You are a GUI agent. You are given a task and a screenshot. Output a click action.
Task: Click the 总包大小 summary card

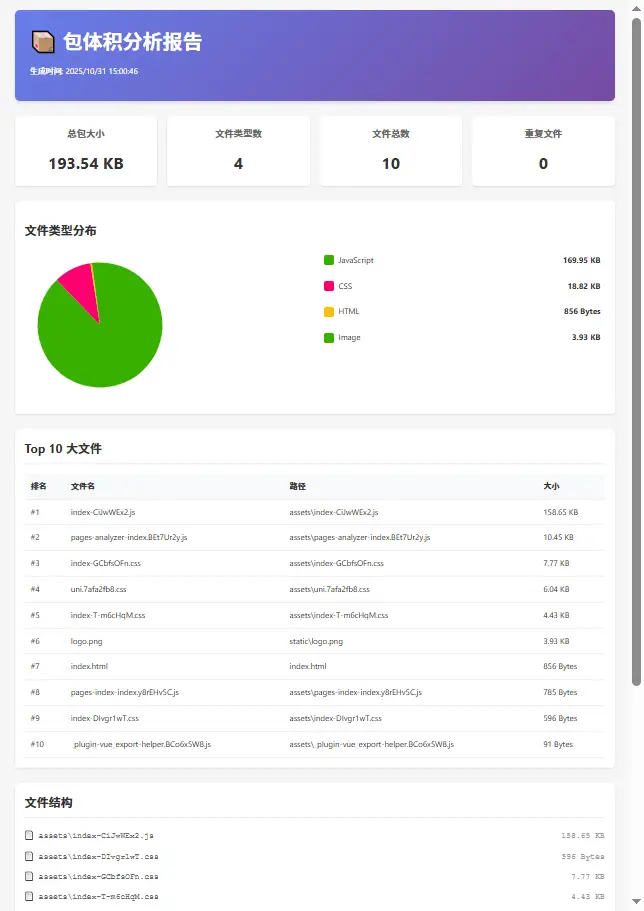[86, 151]
